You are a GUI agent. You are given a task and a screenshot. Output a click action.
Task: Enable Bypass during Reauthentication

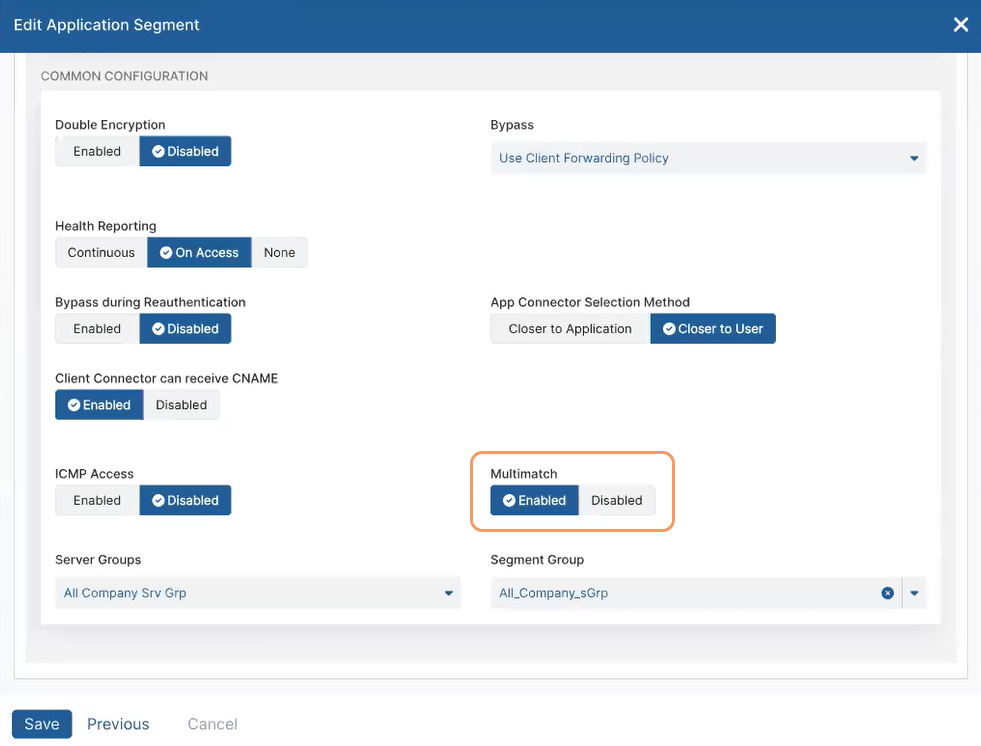(x=97, y=329)
